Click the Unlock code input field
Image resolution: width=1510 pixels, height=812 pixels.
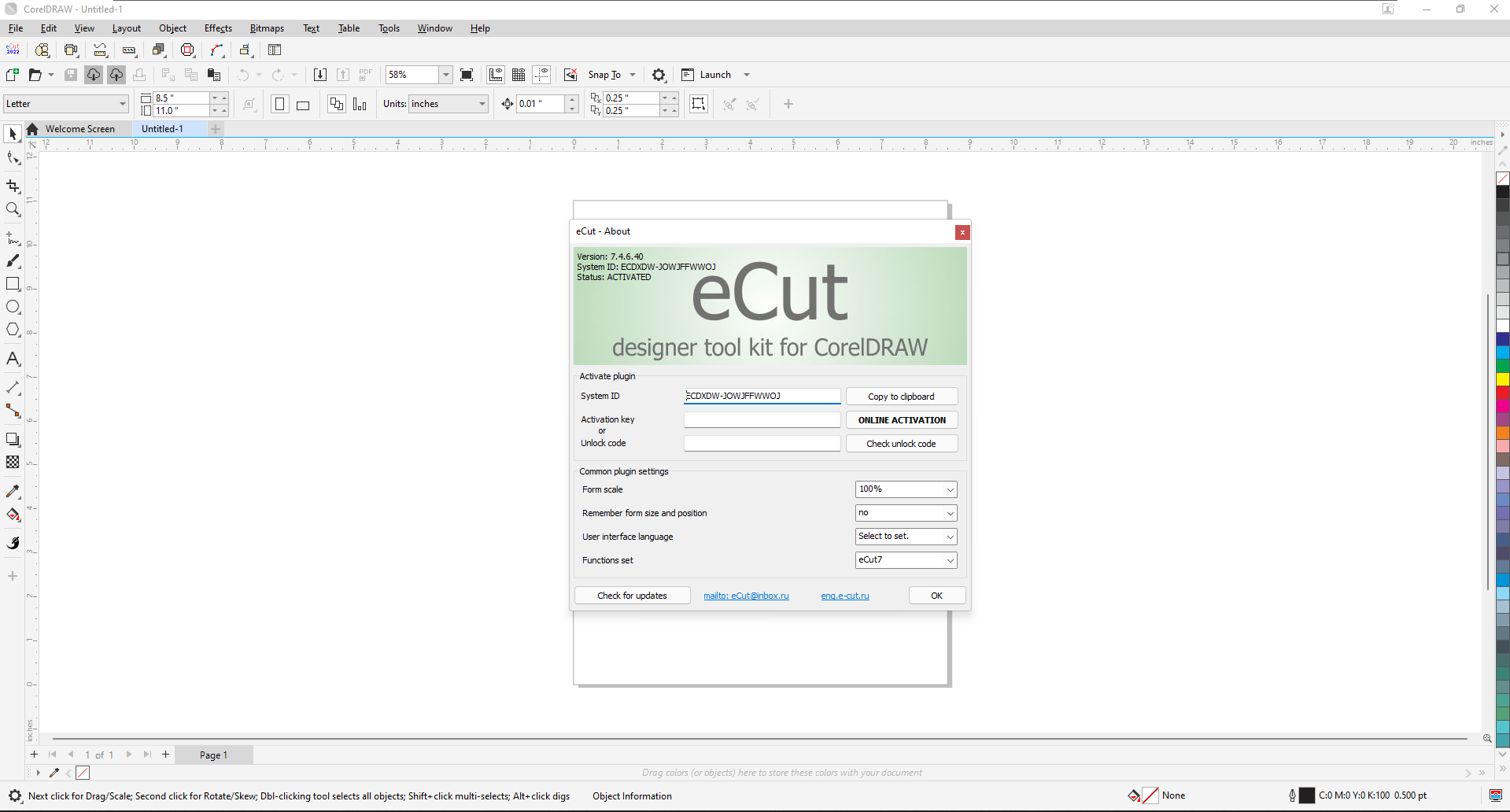[762, 444]
